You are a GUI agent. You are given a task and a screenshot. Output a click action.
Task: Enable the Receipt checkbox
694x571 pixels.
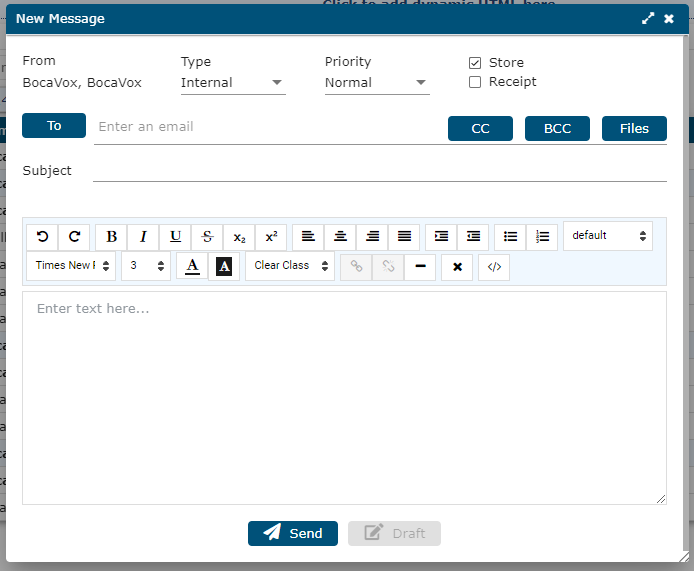(475, 82)
